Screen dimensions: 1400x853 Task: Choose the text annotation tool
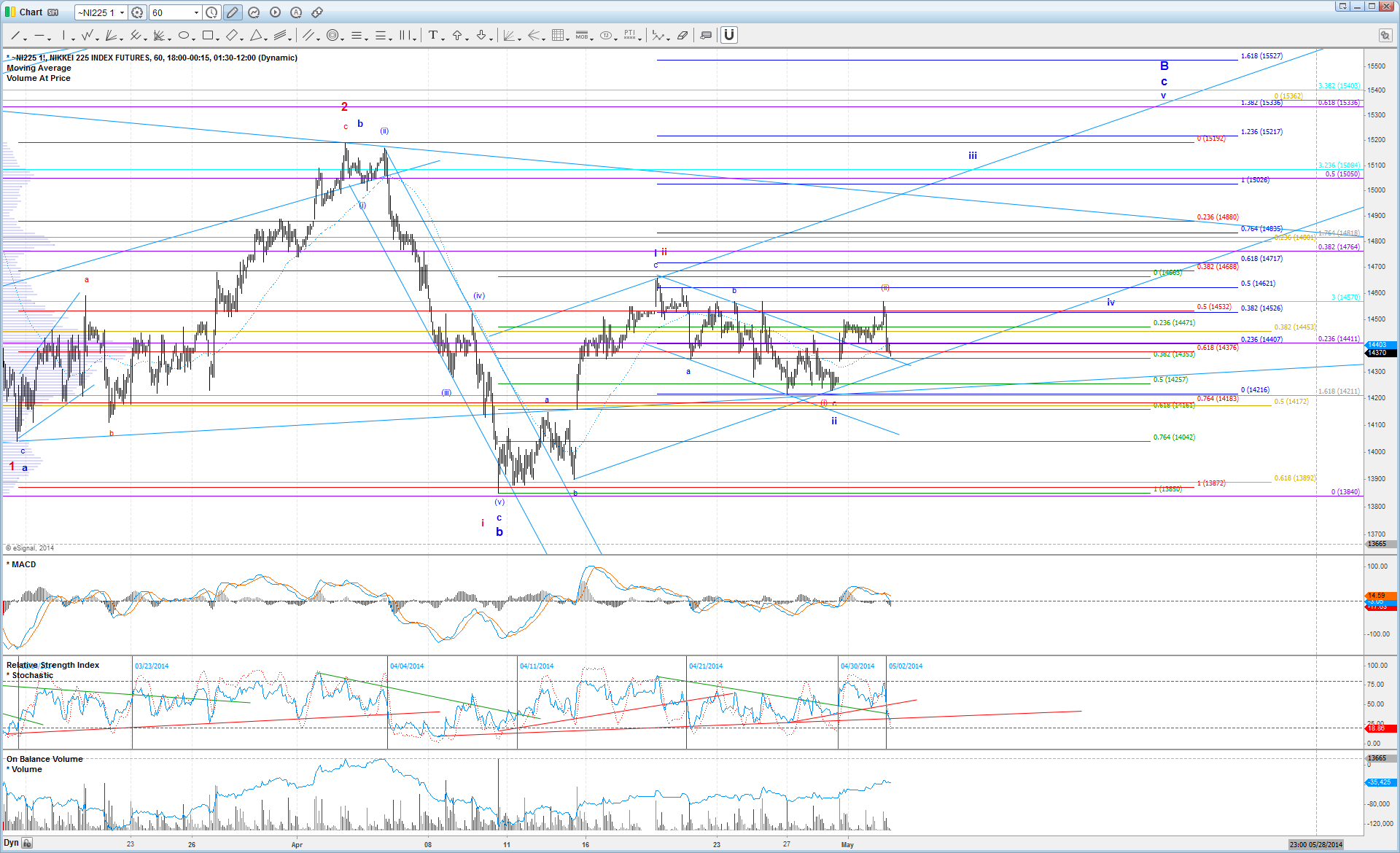coord(433,35)
